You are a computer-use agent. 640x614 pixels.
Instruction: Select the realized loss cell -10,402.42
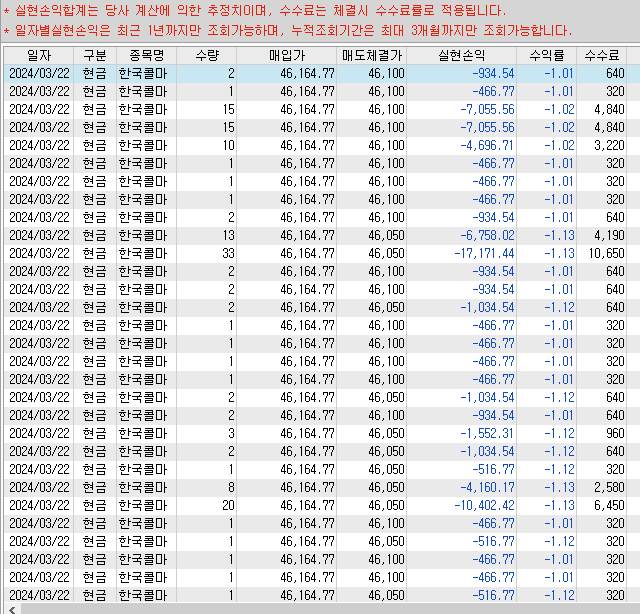(x=462, y=505)
